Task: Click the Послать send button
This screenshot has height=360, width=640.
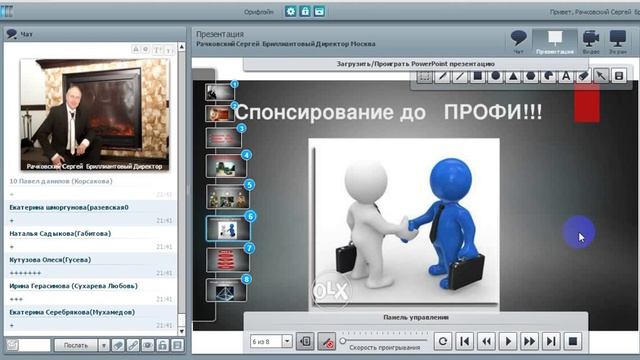Action: pyautogui.click(x=76, y=345)
